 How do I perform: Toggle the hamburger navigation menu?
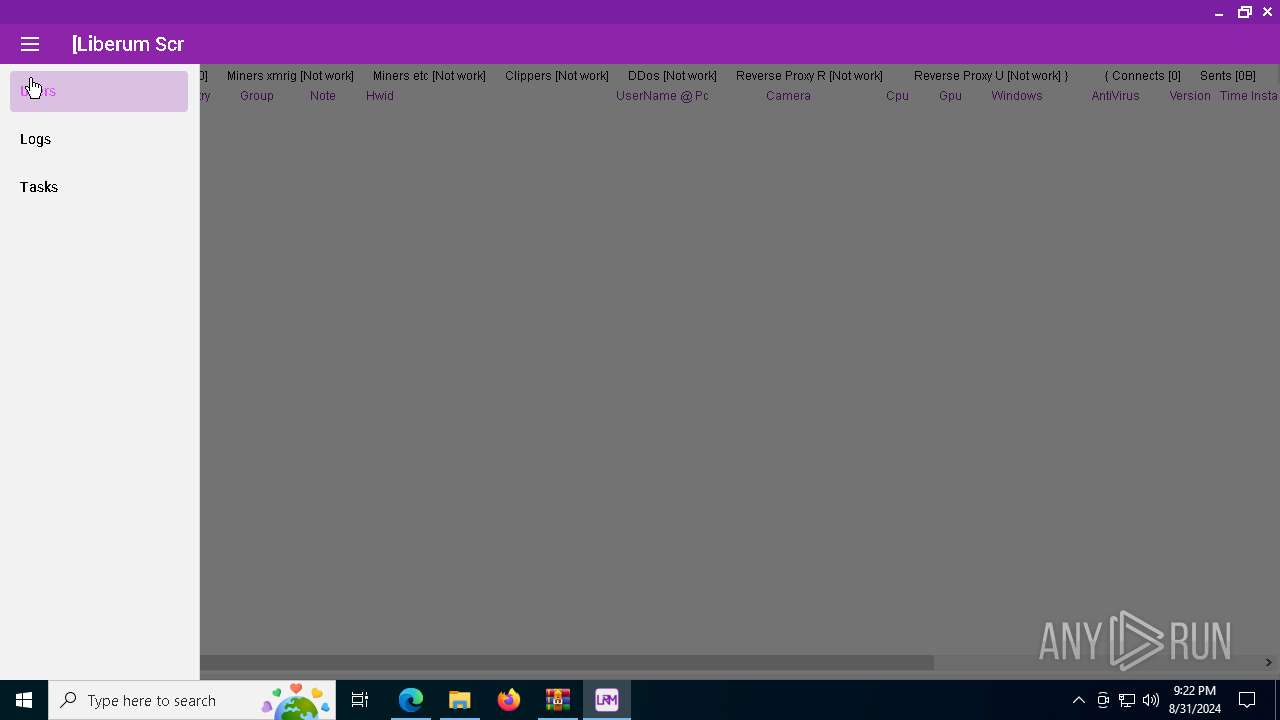[30, 44]
